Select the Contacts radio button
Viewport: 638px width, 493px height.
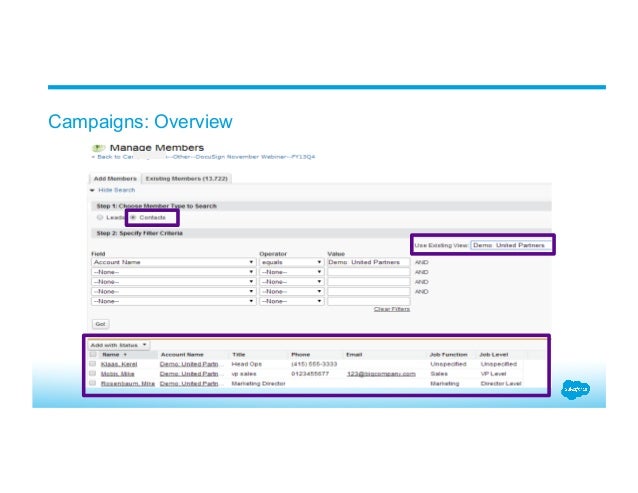pyautogui.click(x=133, y=217)
